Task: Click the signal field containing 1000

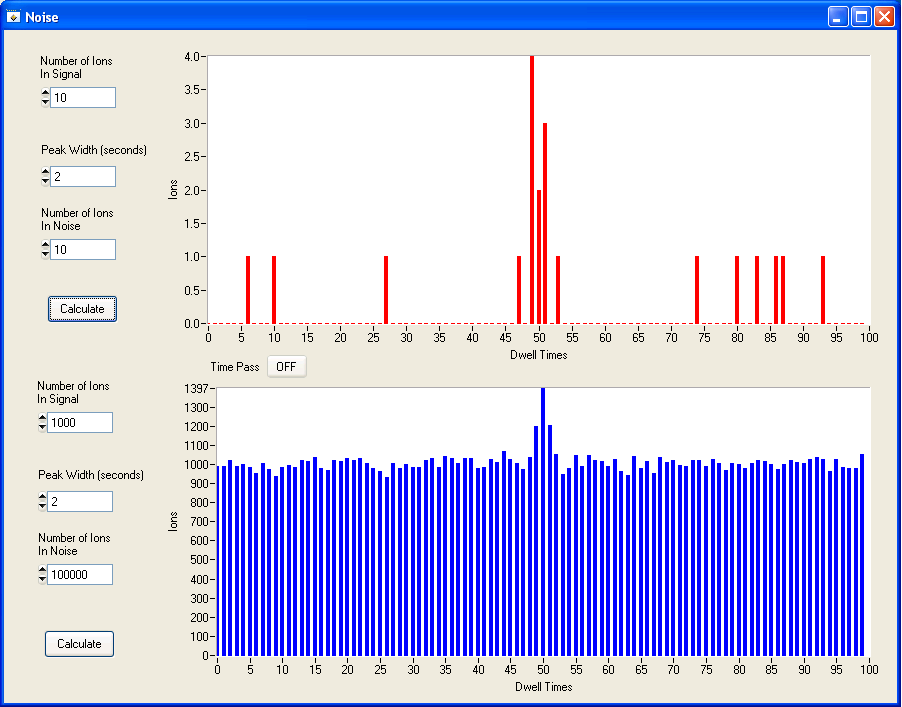Action: pyautogui.click(x=78, y=422)
